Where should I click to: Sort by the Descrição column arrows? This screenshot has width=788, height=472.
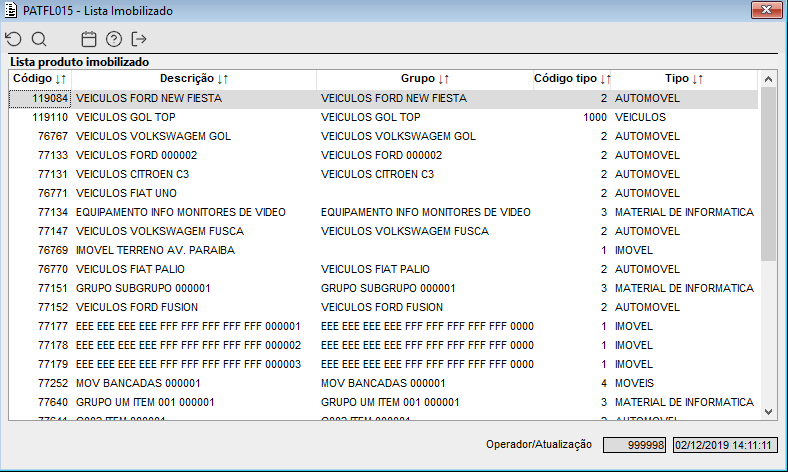[x=223, y=79]
